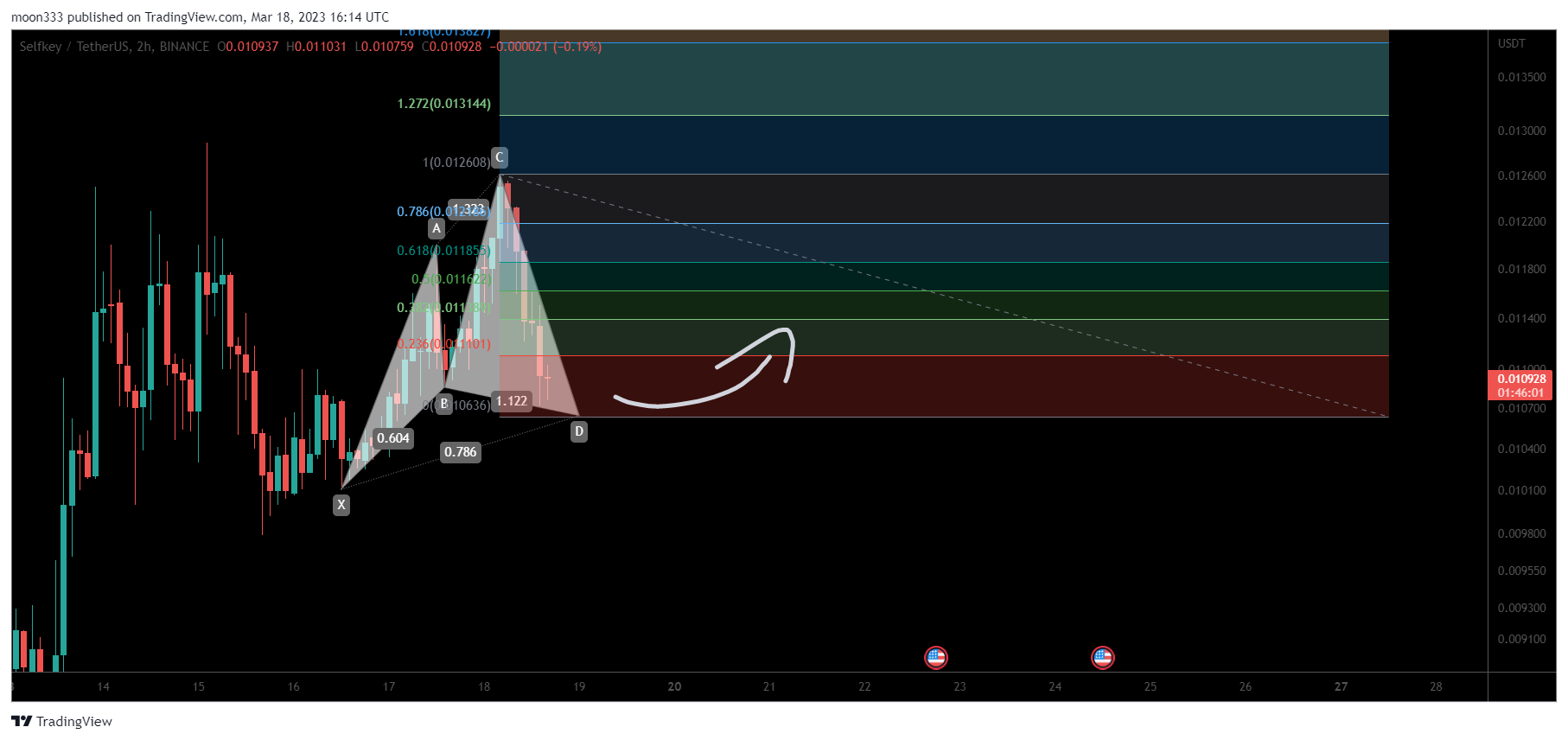
Task: Click date 17 on the time axis
Action: (389, 686)
